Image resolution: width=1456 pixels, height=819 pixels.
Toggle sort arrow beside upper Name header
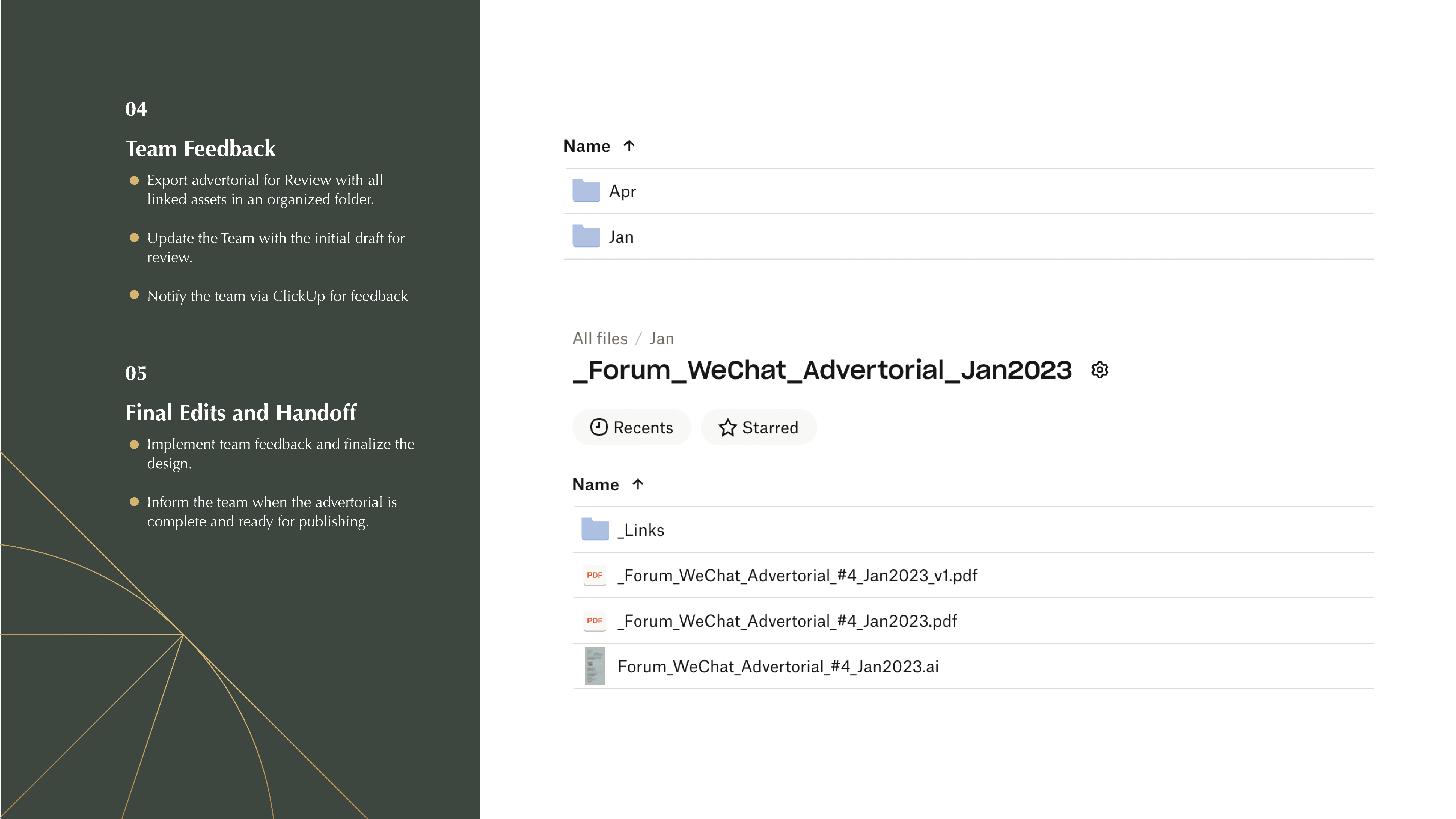pos(629,146)
